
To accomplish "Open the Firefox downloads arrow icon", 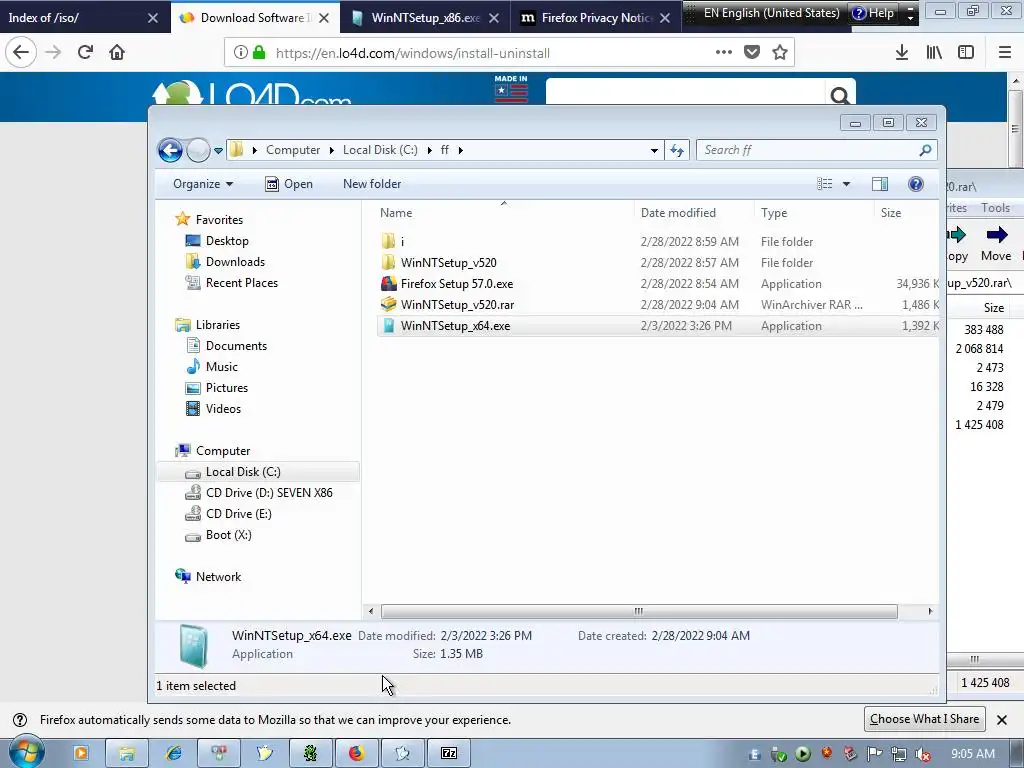I will point(902,52).
